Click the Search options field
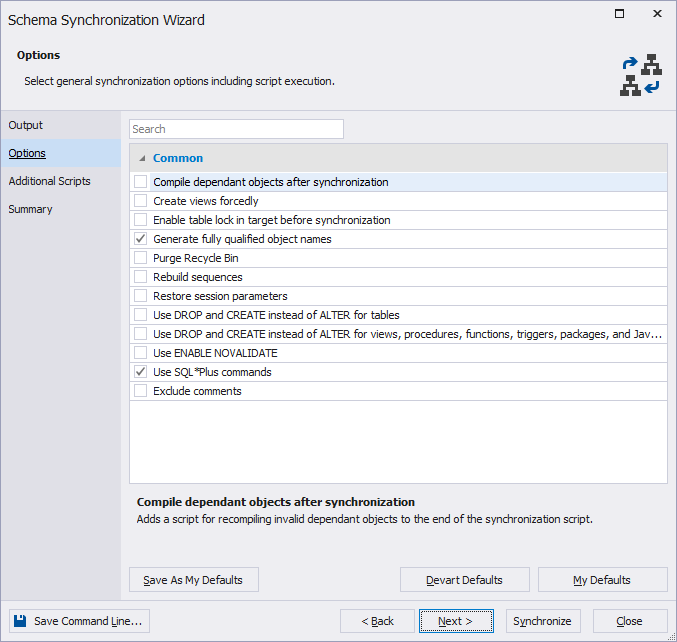677x642 pixels. (x=236, y=129)
